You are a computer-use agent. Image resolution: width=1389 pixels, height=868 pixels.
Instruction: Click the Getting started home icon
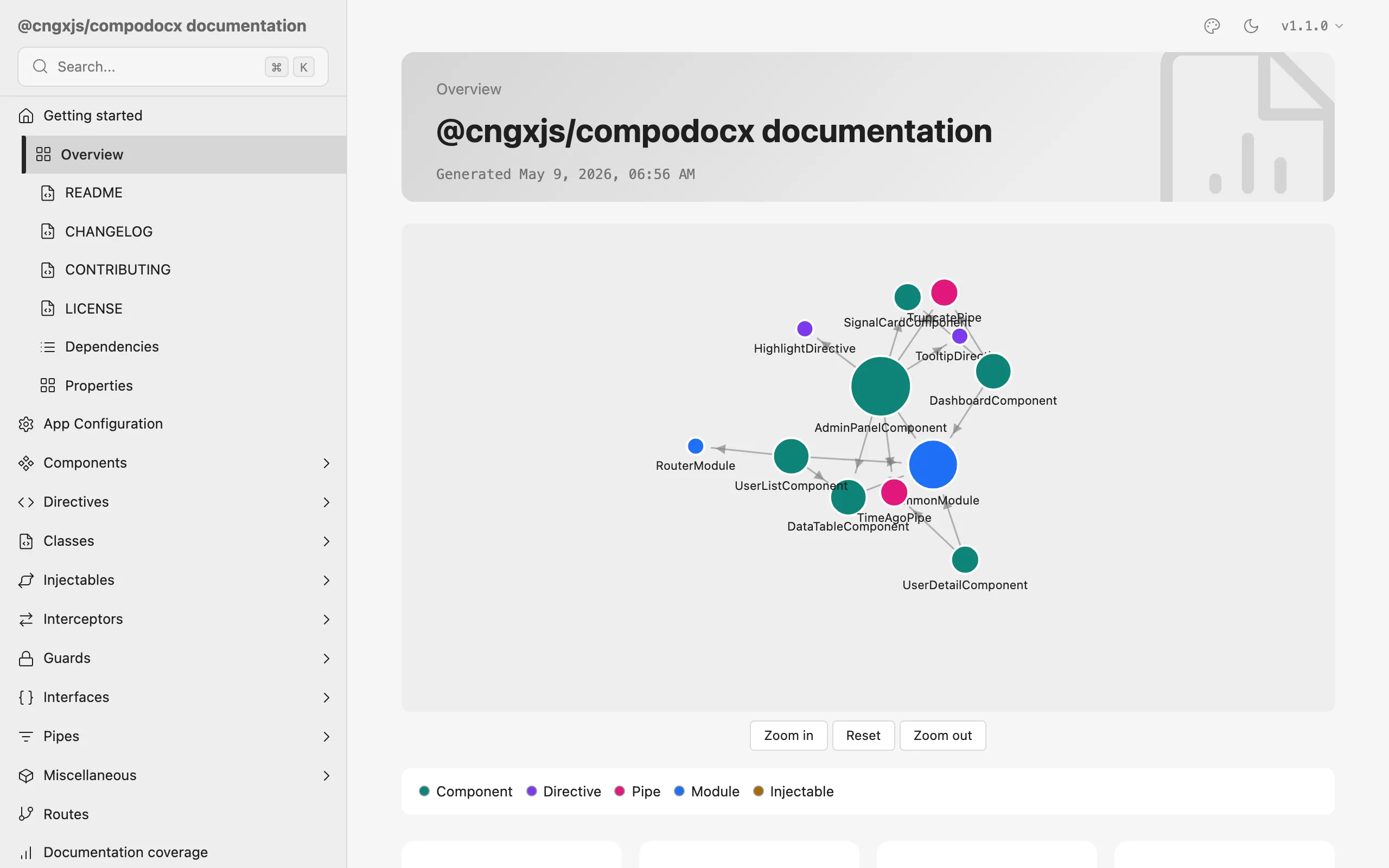coord(26,116)
